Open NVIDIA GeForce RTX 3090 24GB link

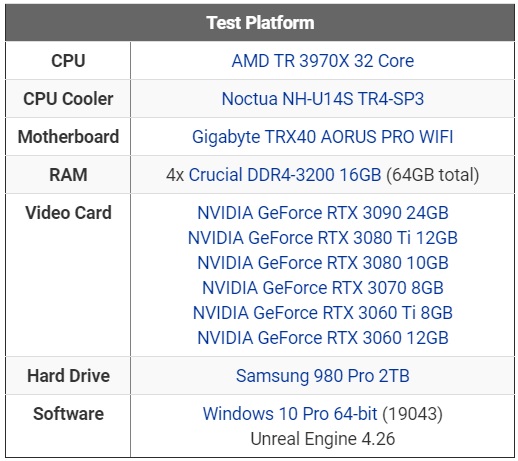coord(323,213)
